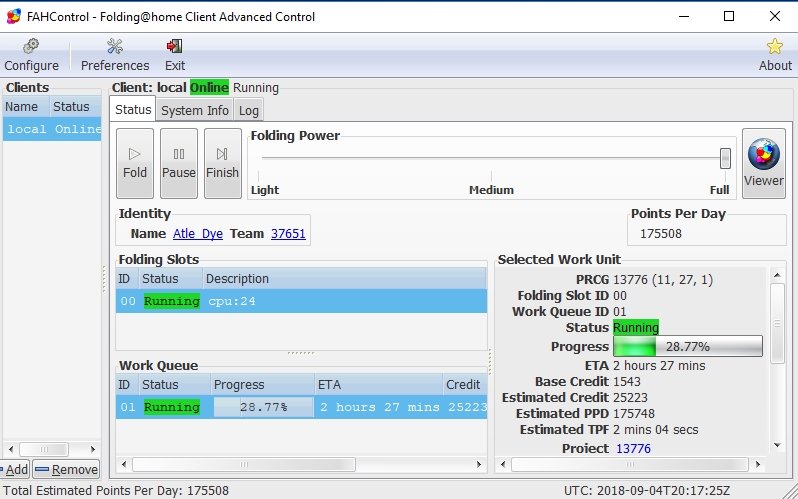Click the Points Per Day value 175508

pos(661,234)
